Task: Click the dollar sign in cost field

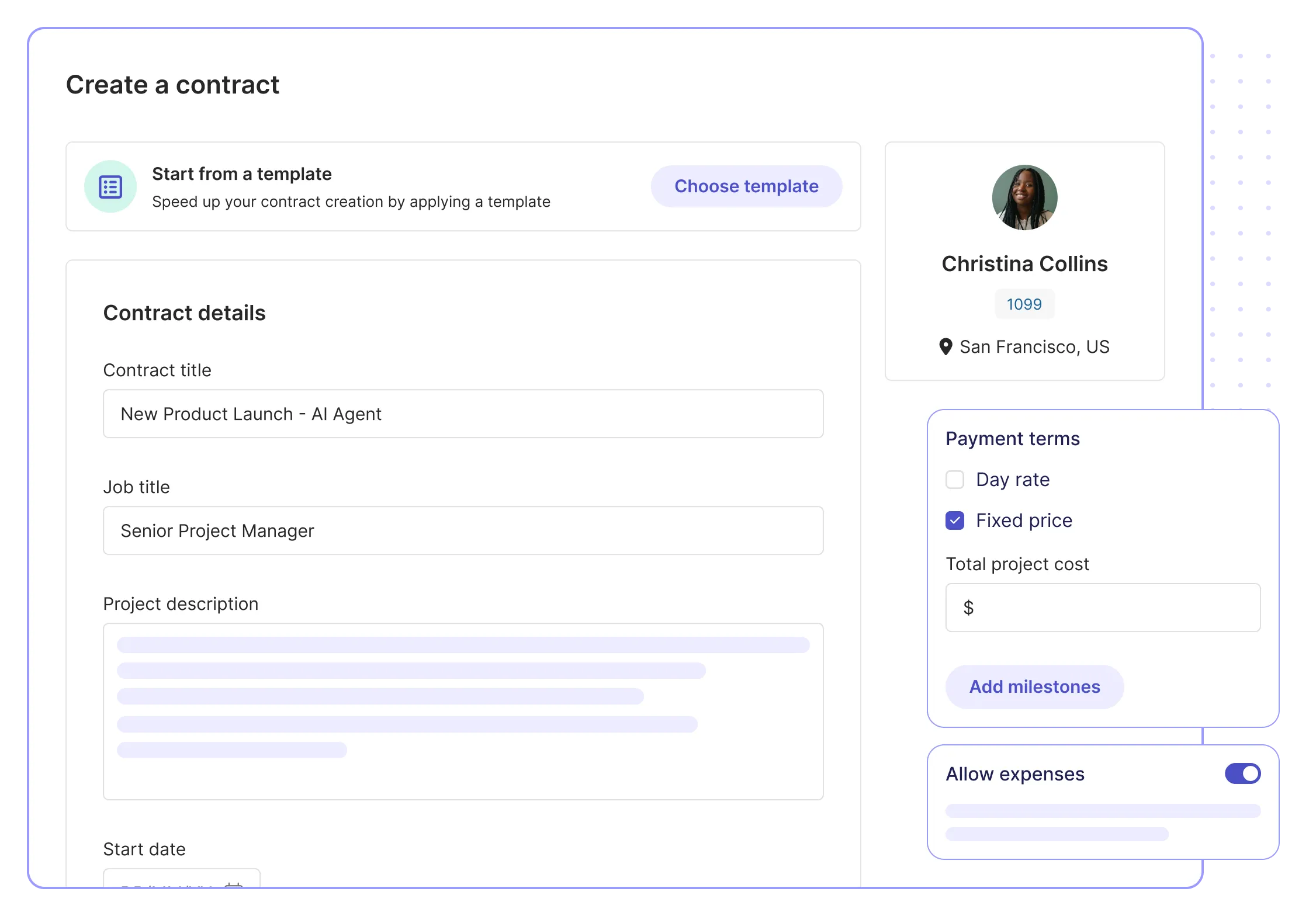Action: click(x=968, y=608)
